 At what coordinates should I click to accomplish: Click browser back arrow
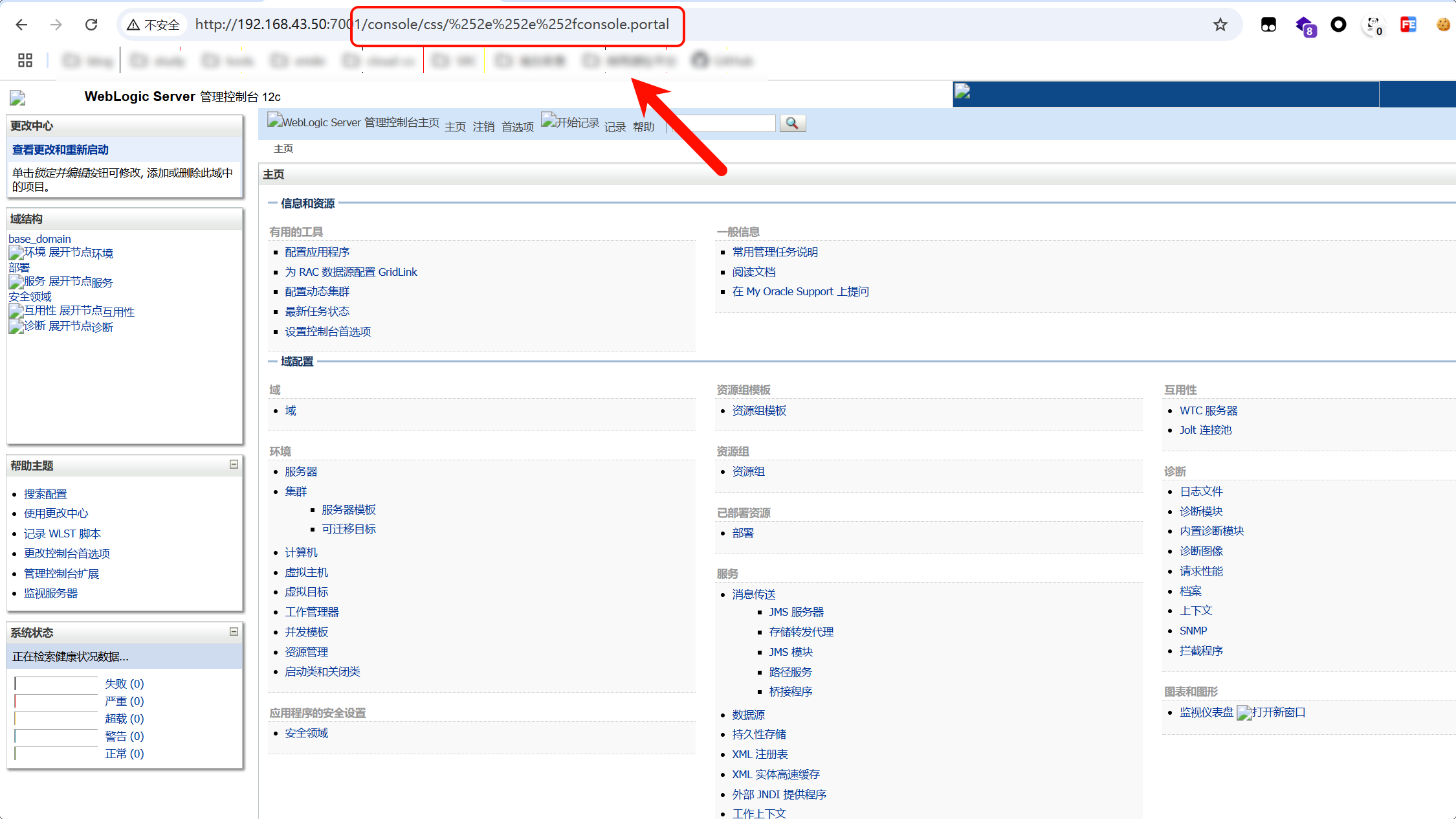click(x=22, y=25)
